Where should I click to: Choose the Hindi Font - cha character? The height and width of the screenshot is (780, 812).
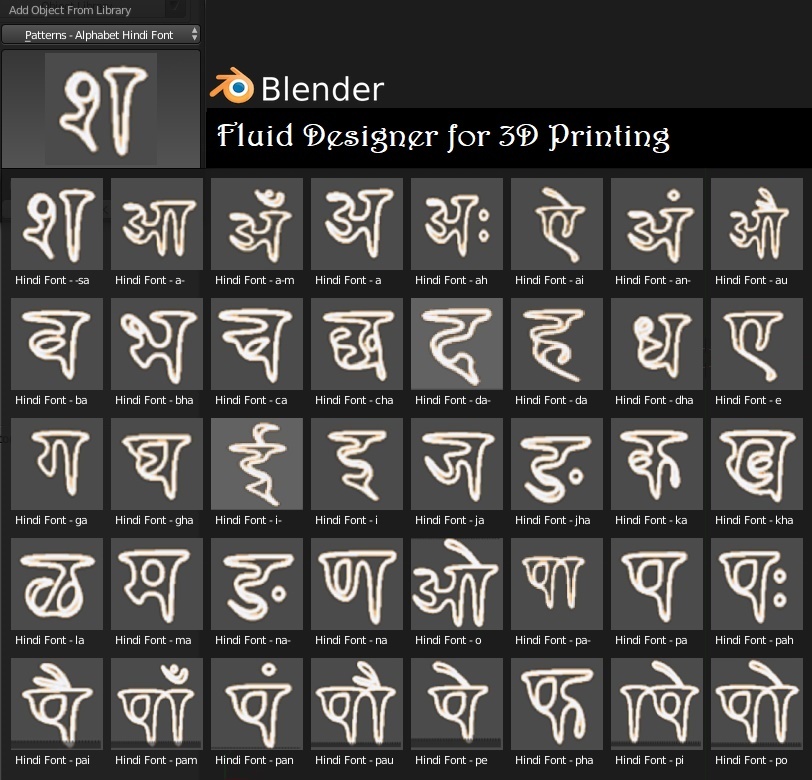357,344
